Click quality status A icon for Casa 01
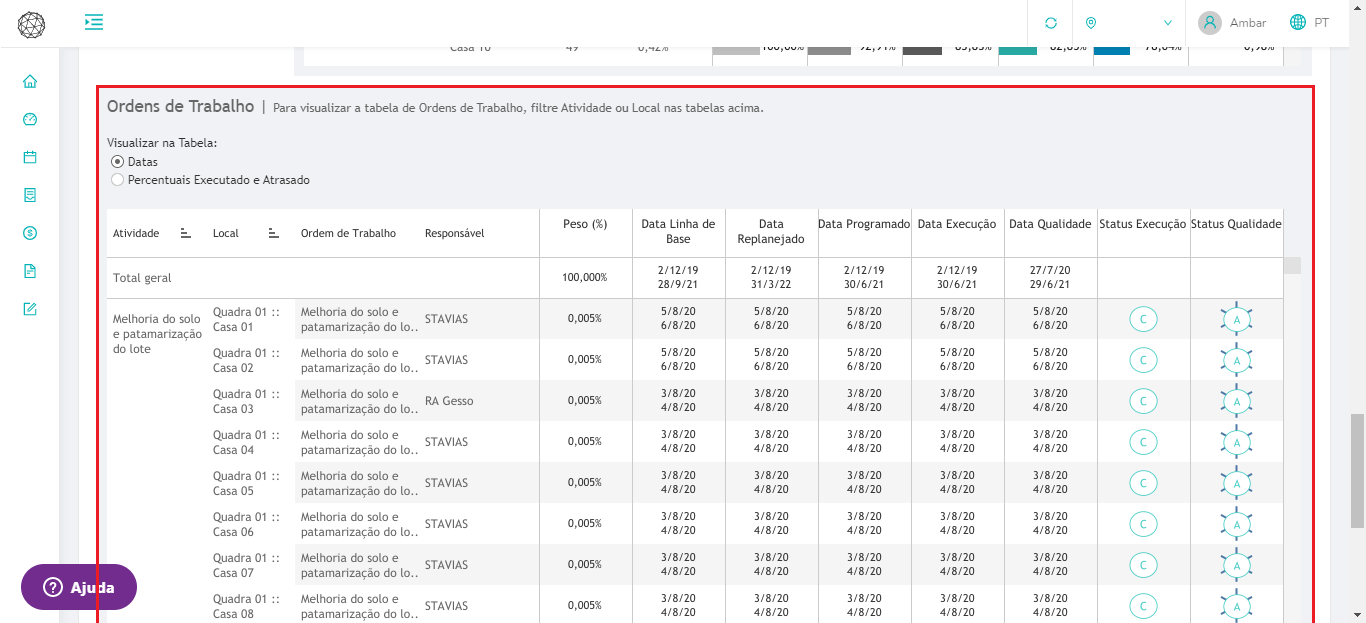Image resolution: width=1366 pixels, height=623 pixels. (x=1237, y=320)
